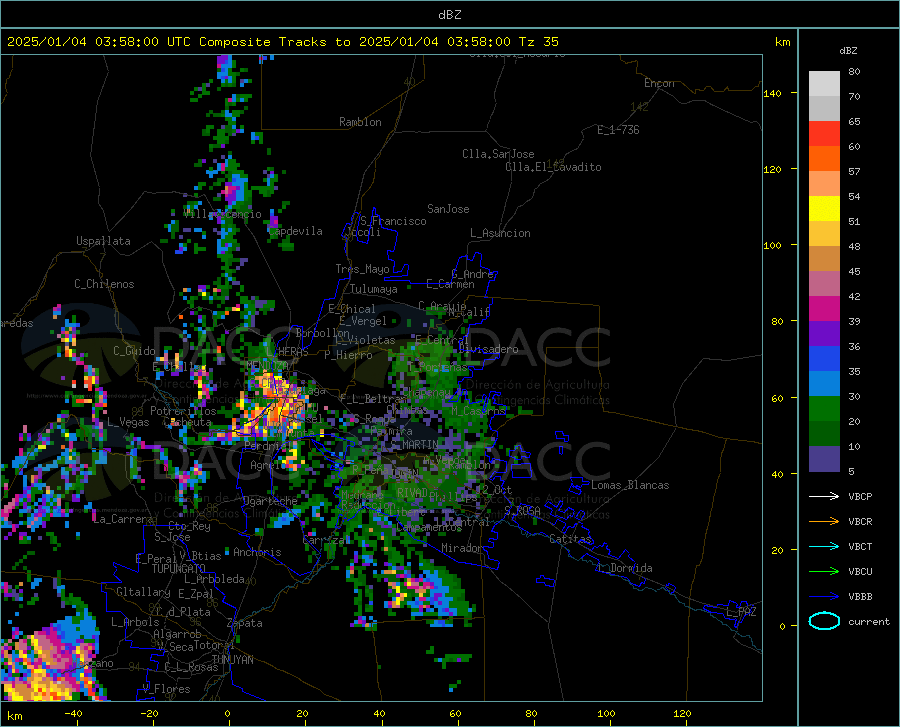The width and height of the screenshot is (900, 727).
Task: Click the Potrerillos label
Action: [x=183, y=411]
